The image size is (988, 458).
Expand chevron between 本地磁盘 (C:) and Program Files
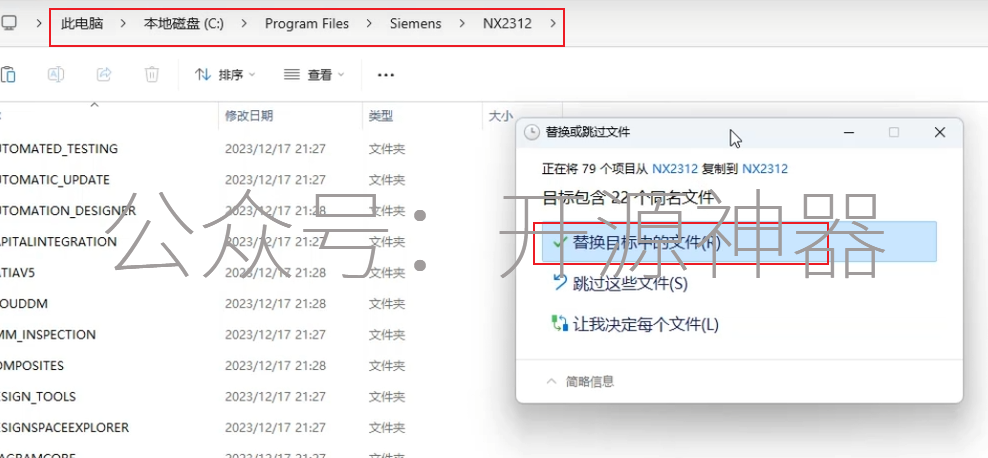coord(244,24)
